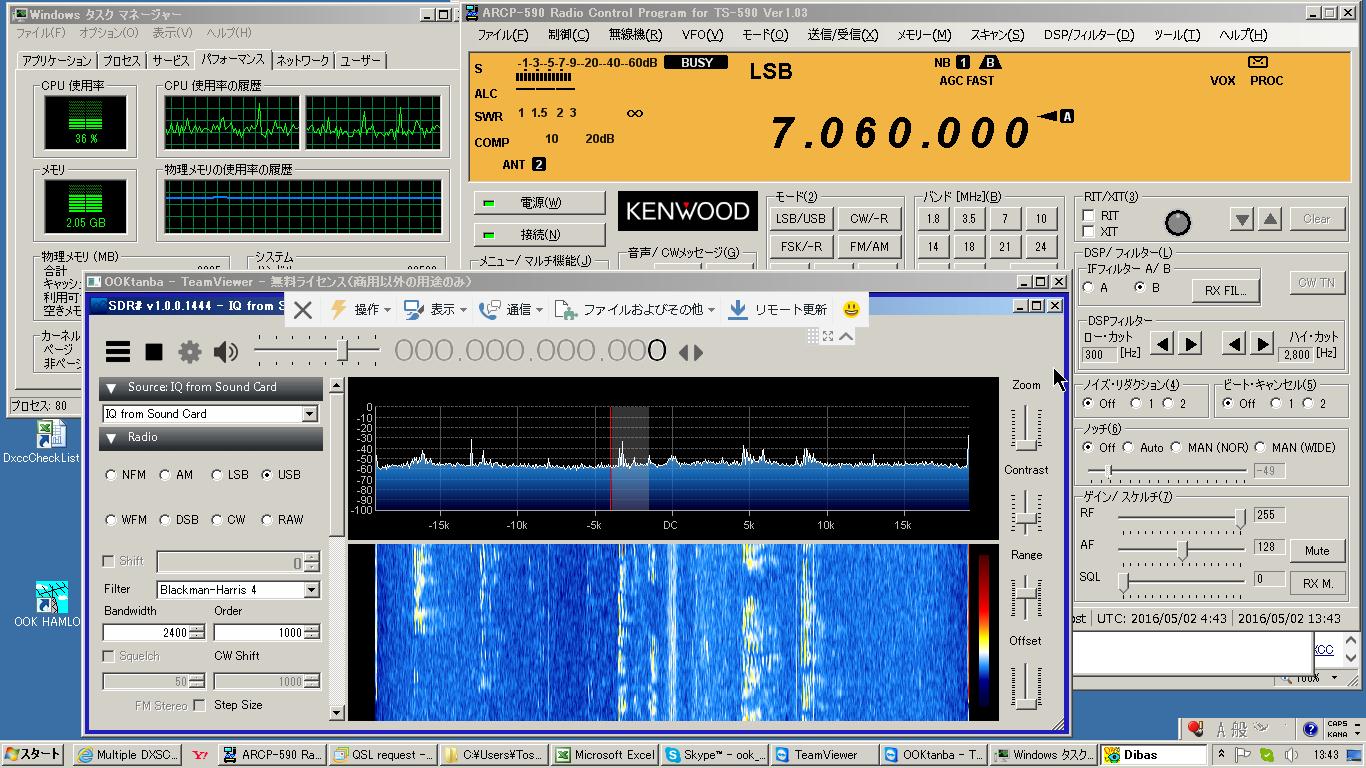Click SDR# frequency step arrows icon
The height and width of the screenshot is (768, 1366).
pos(691,352)
